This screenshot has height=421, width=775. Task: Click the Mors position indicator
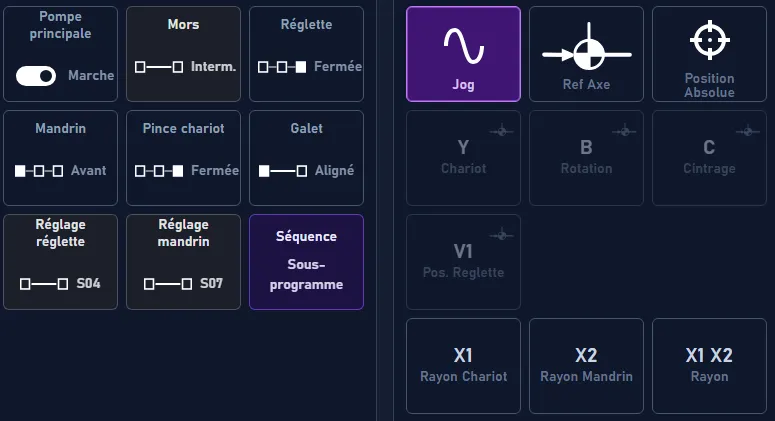tap(159, 67)
